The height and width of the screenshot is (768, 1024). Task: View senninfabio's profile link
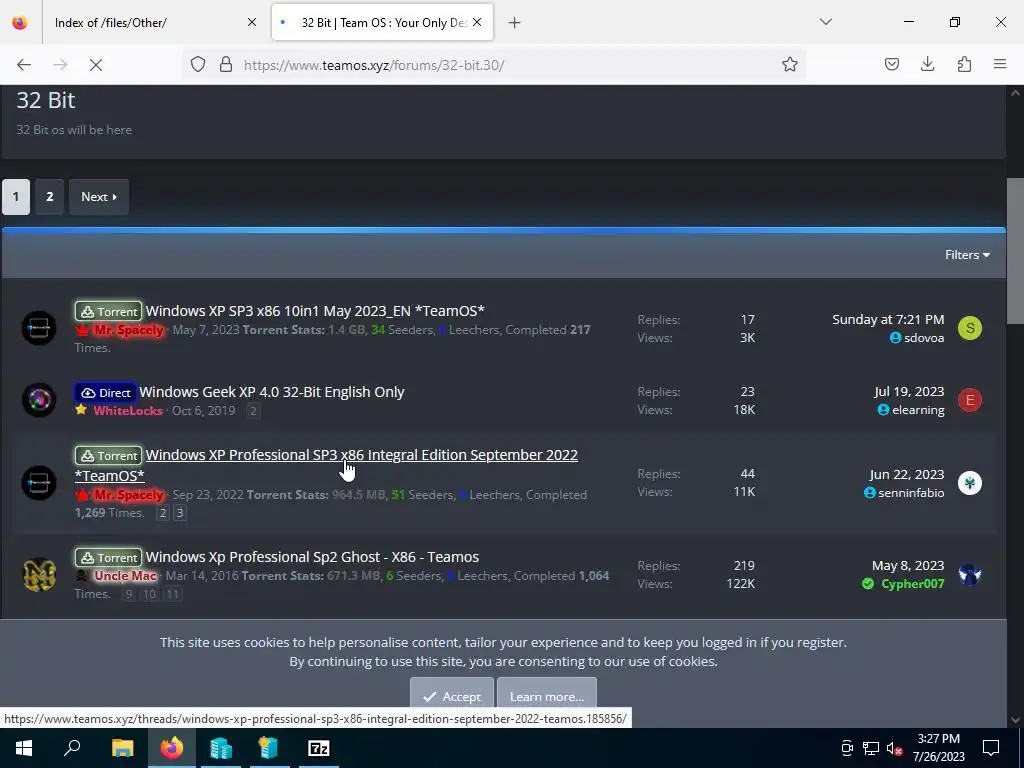pyautogui.click(x=911, y=493)
